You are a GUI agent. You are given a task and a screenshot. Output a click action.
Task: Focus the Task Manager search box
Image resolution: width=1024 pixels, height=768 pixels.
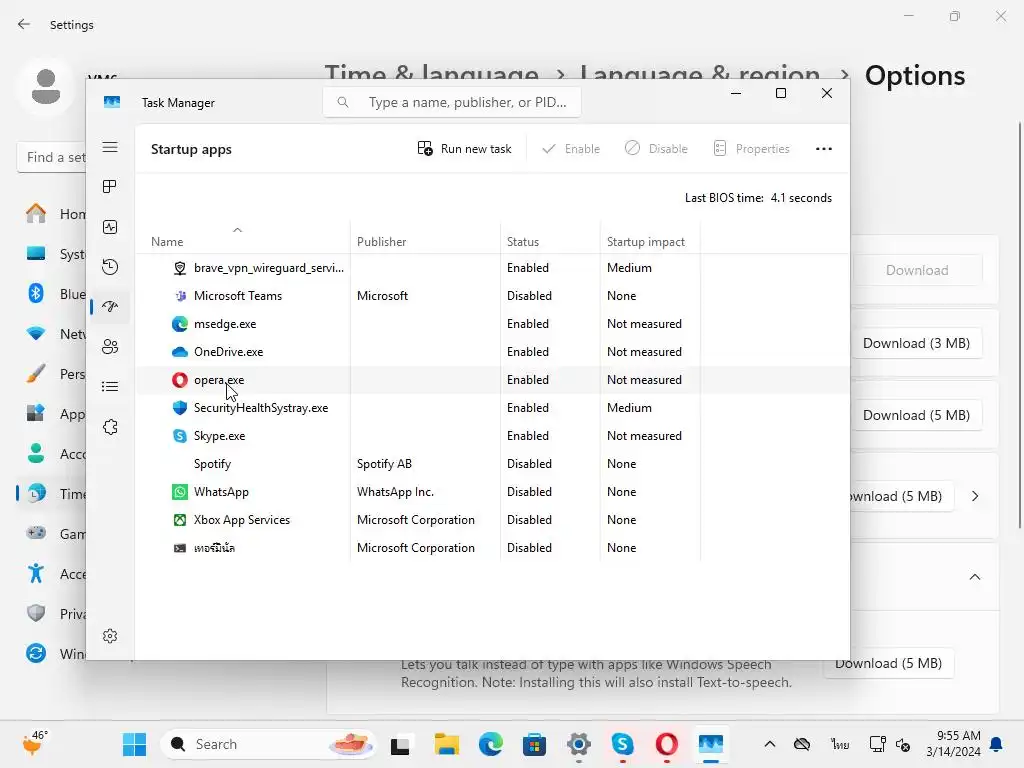click(452, 103)
